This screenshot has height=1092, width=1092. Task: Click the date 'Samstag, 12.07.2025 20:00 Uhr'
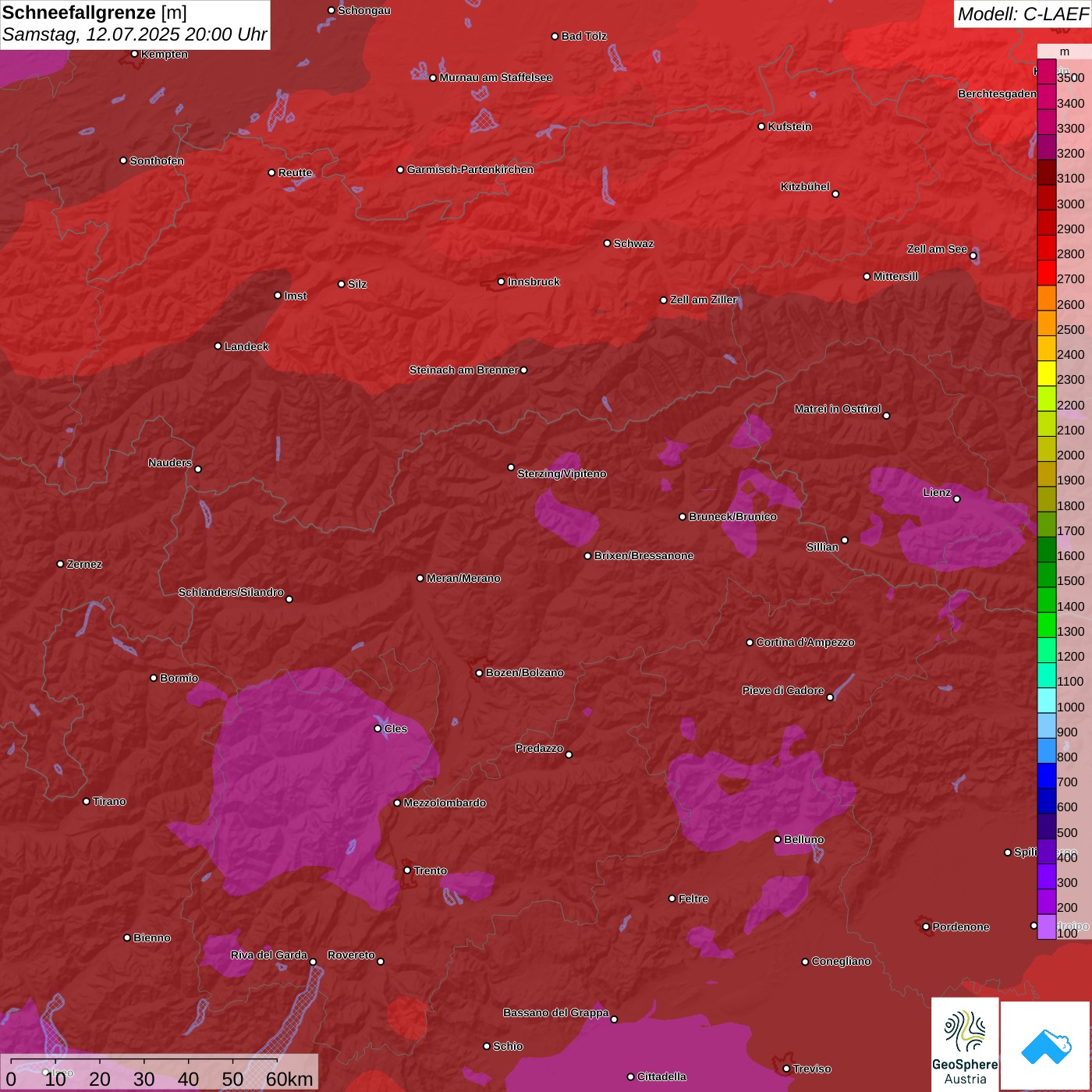(135, 35)
